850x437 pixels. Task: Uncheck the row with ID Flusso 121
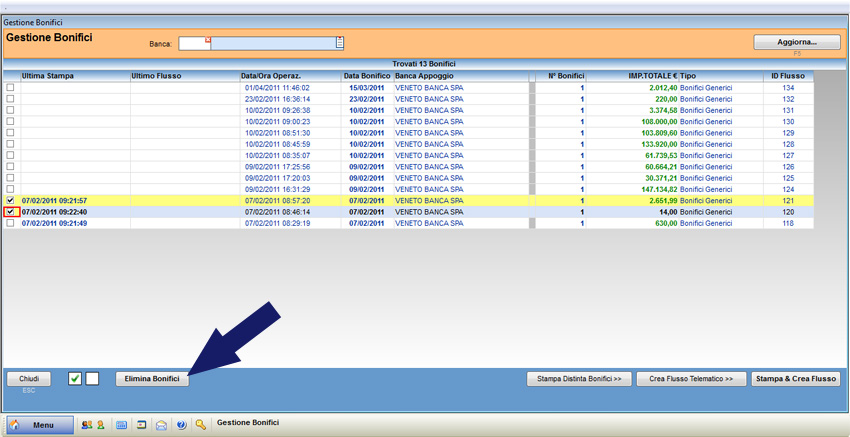coord(11,201)
